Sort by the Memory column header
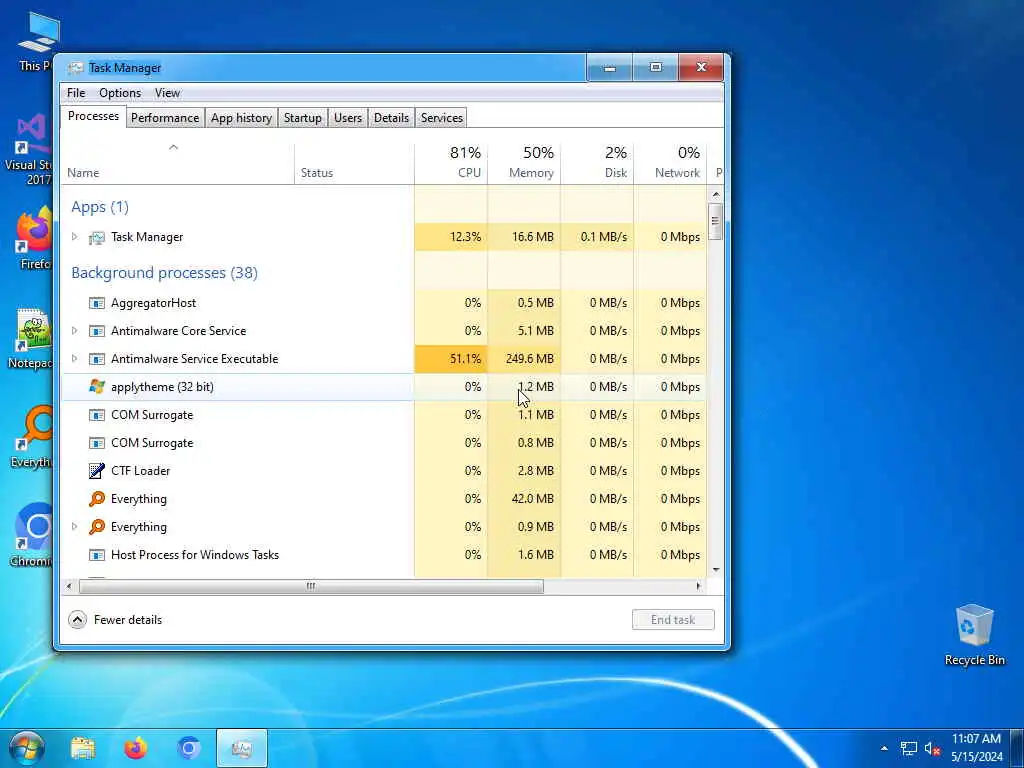 coord(524,163)
